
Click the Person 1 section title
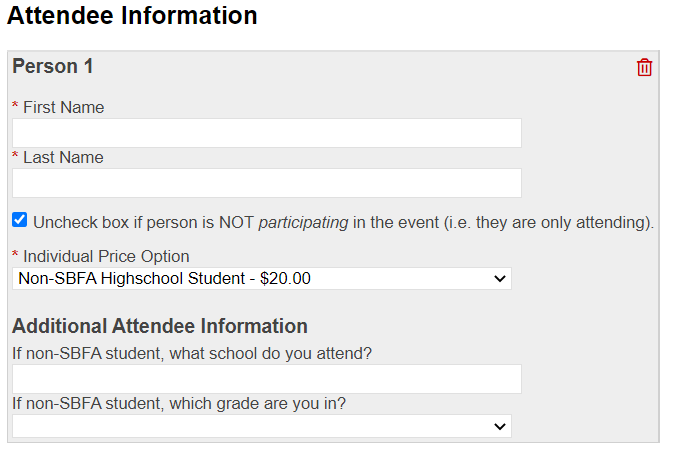coord(53,66)
